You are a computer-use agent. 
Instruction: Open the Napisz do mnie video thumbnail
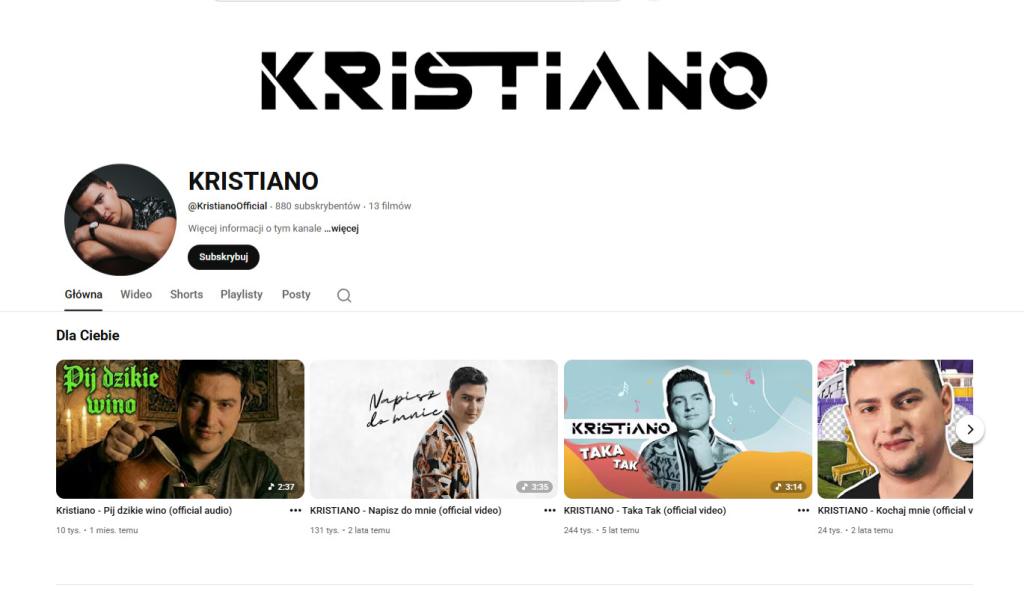tap(434, 429)
